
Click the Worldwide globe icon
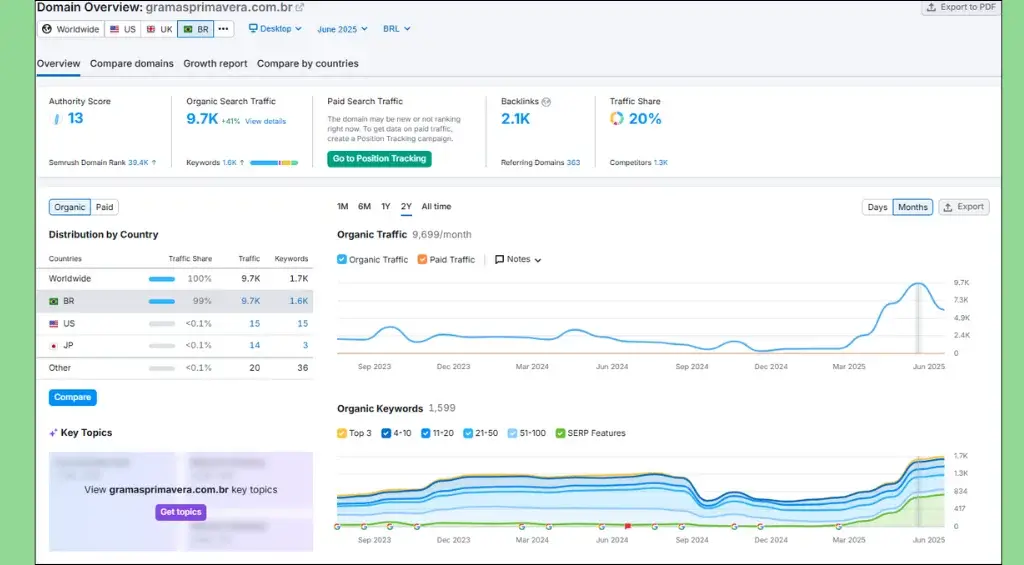47,29
